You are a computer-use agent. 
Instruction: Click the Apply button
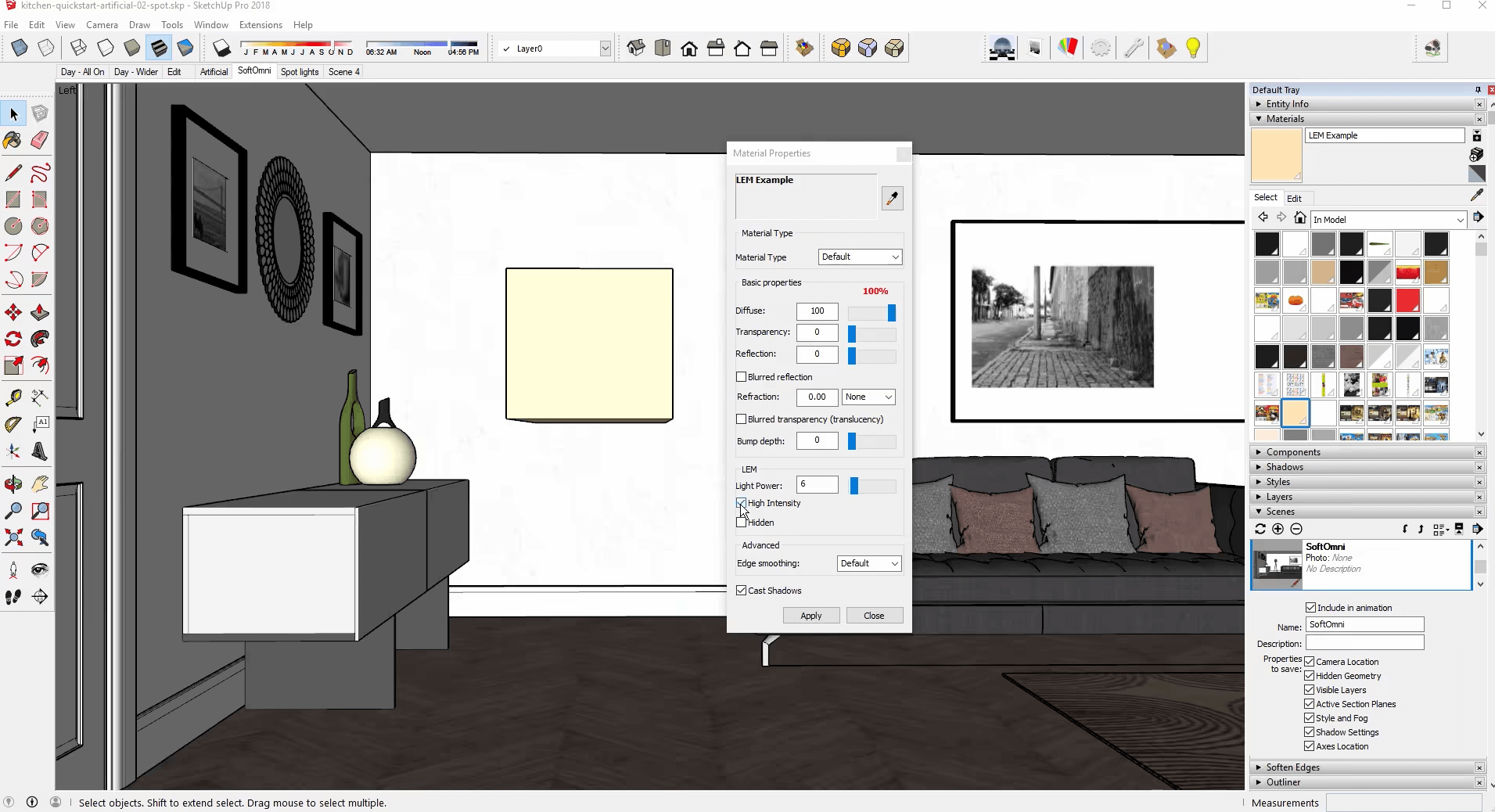(811, 616)
